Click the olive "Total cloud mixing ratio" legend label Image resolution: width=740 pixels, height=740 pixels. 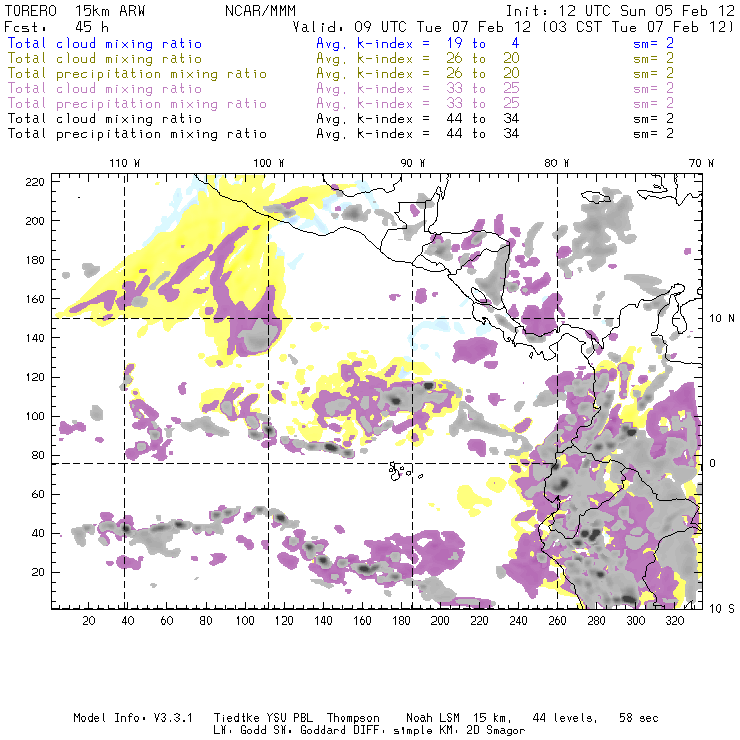(105, 59)
